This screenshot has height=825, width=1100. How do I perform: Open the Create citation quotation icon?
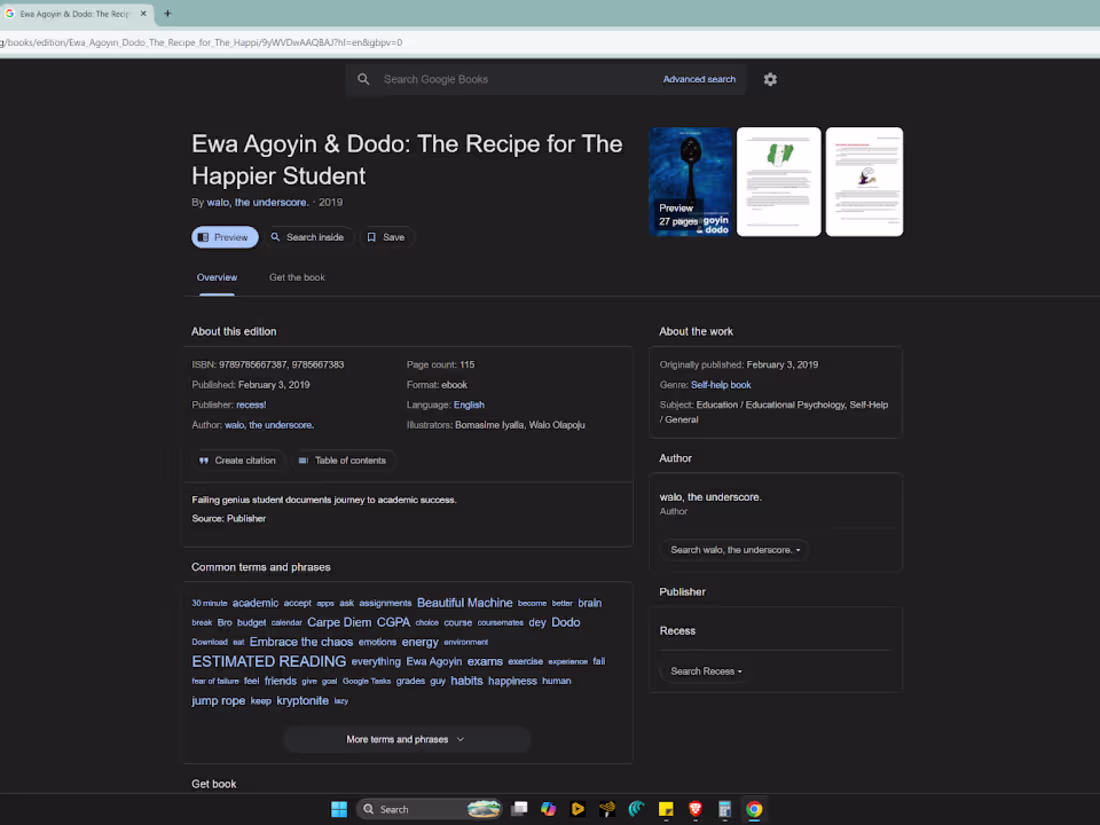tap(203, 460)
